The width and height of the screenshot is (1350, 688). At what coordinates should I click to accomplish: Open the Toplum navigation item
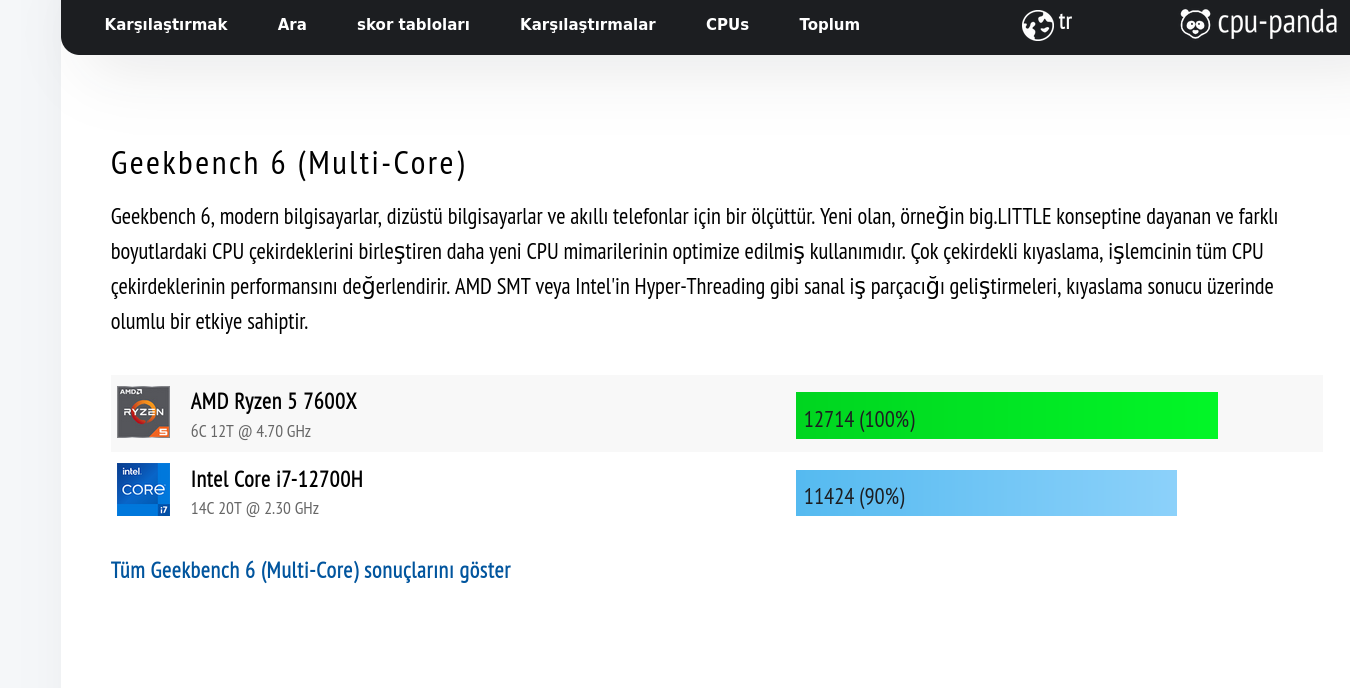pos(829,25)
